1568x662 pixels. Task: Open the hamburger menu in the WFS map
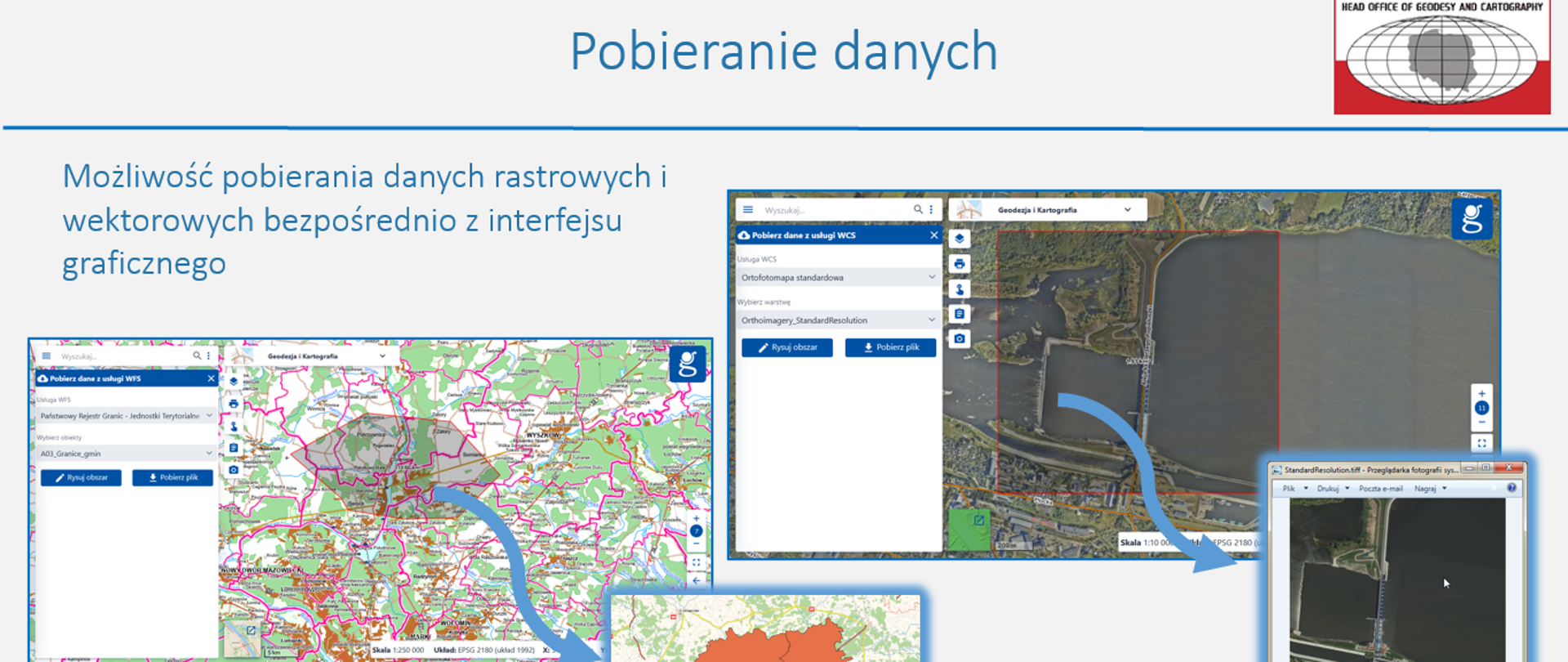click(47, 356)
